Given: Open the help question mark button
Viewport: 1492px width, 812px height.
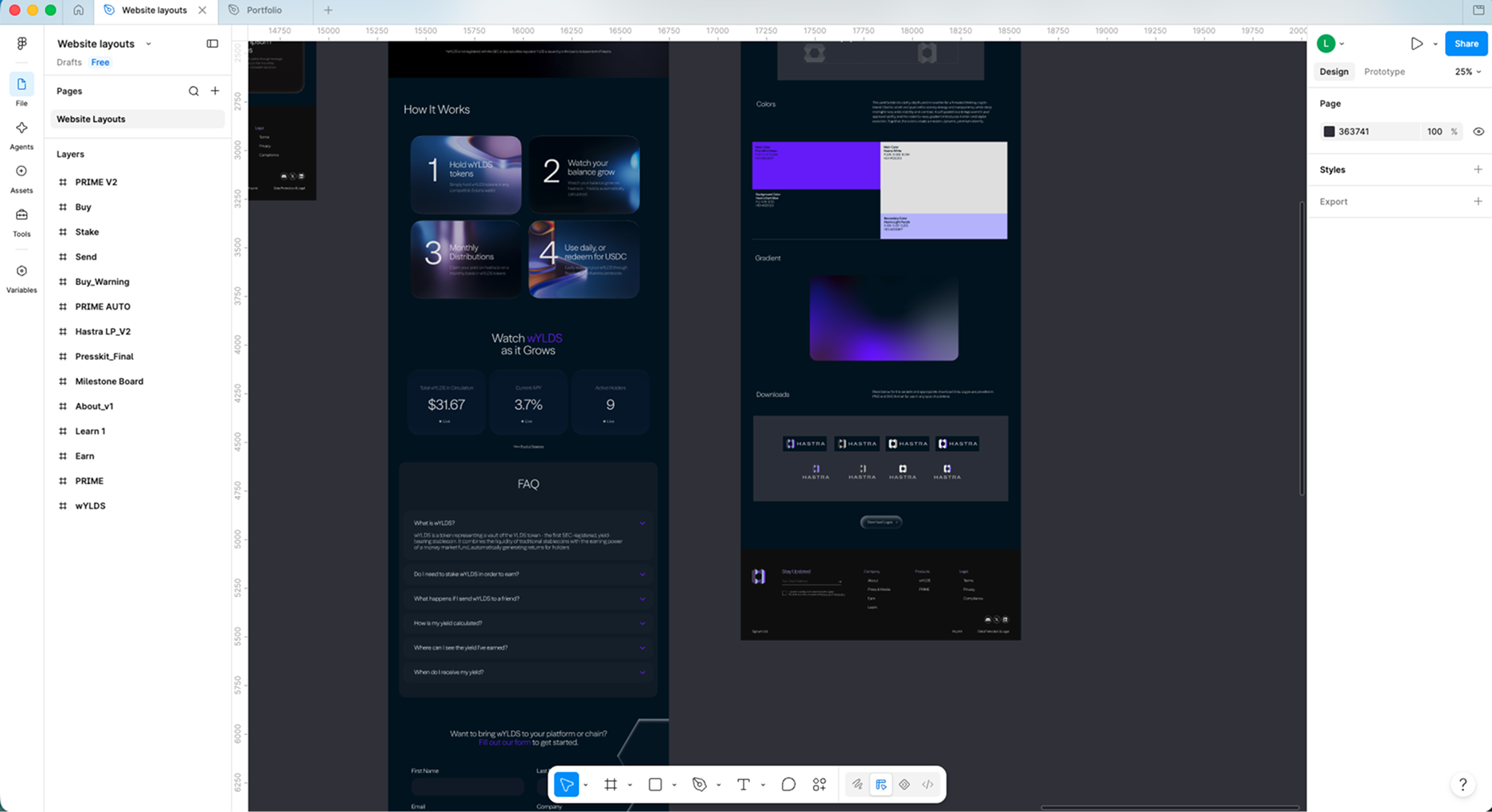Looking at the screenshot, I should click(x=1463, y=785).
